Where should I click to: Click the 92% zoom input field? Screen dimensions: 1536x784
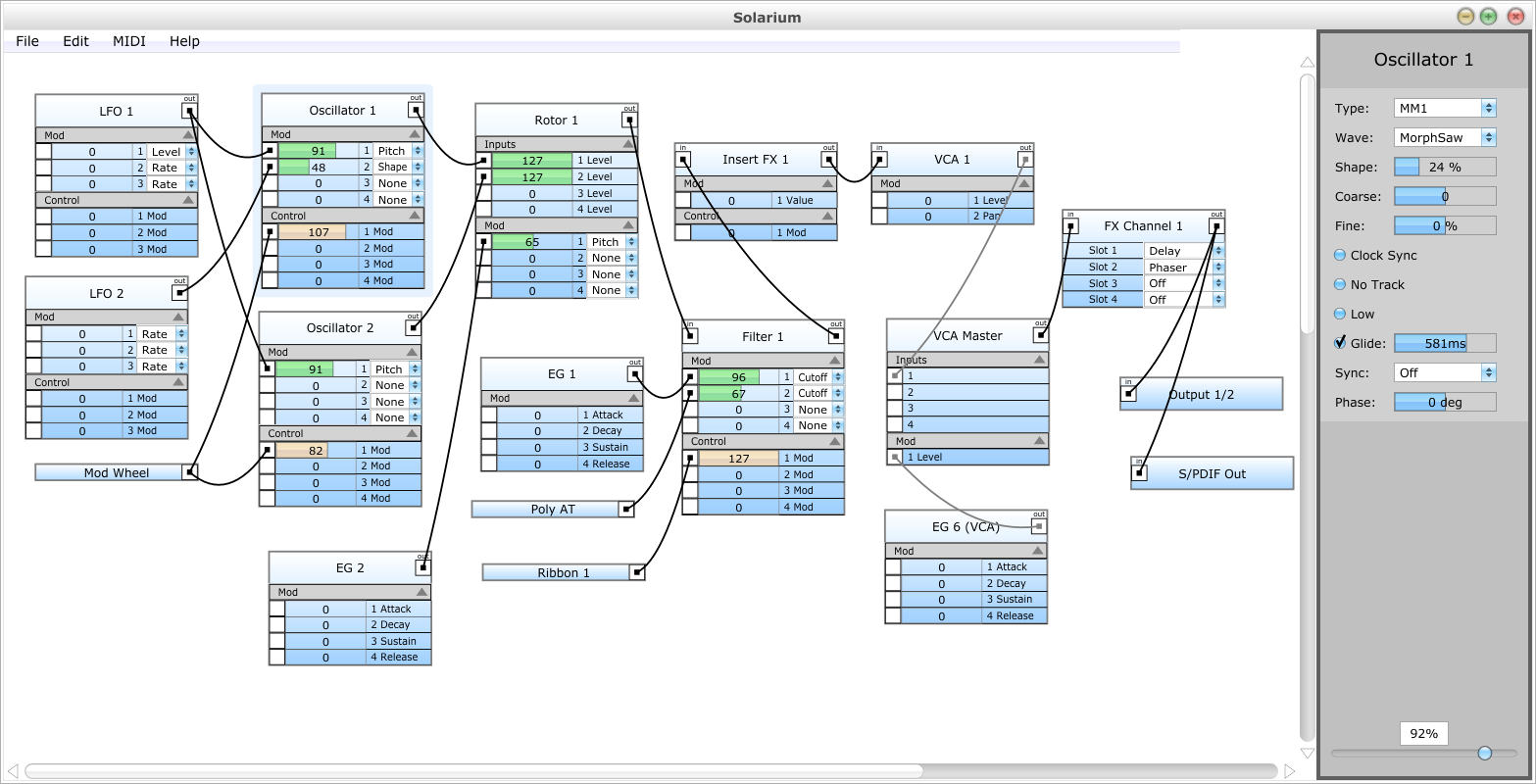1423,733
